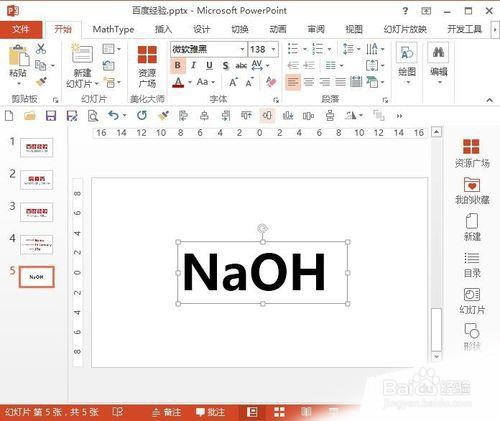Click the Cut scissors icon
500x421 pixels.
point(41,49)
